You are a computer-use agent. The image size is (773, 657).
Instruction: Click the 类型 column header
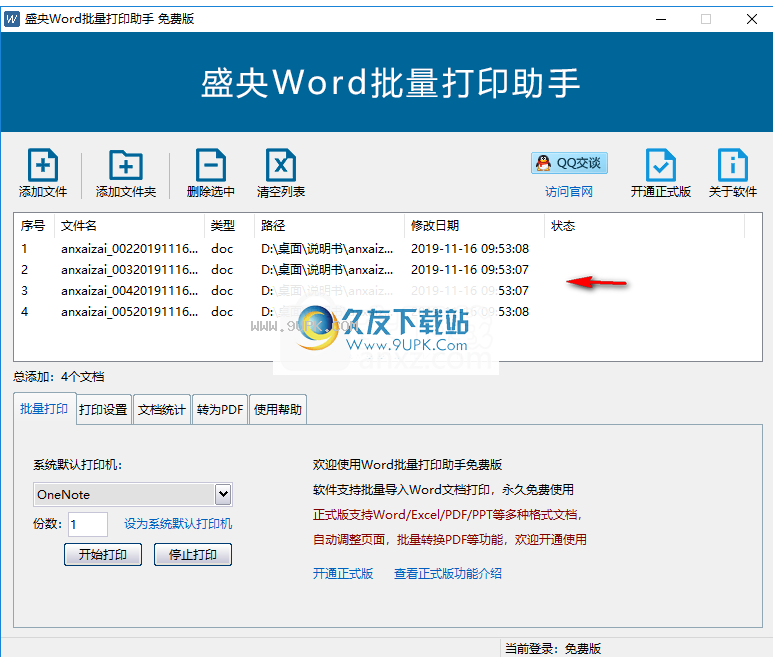229,226
